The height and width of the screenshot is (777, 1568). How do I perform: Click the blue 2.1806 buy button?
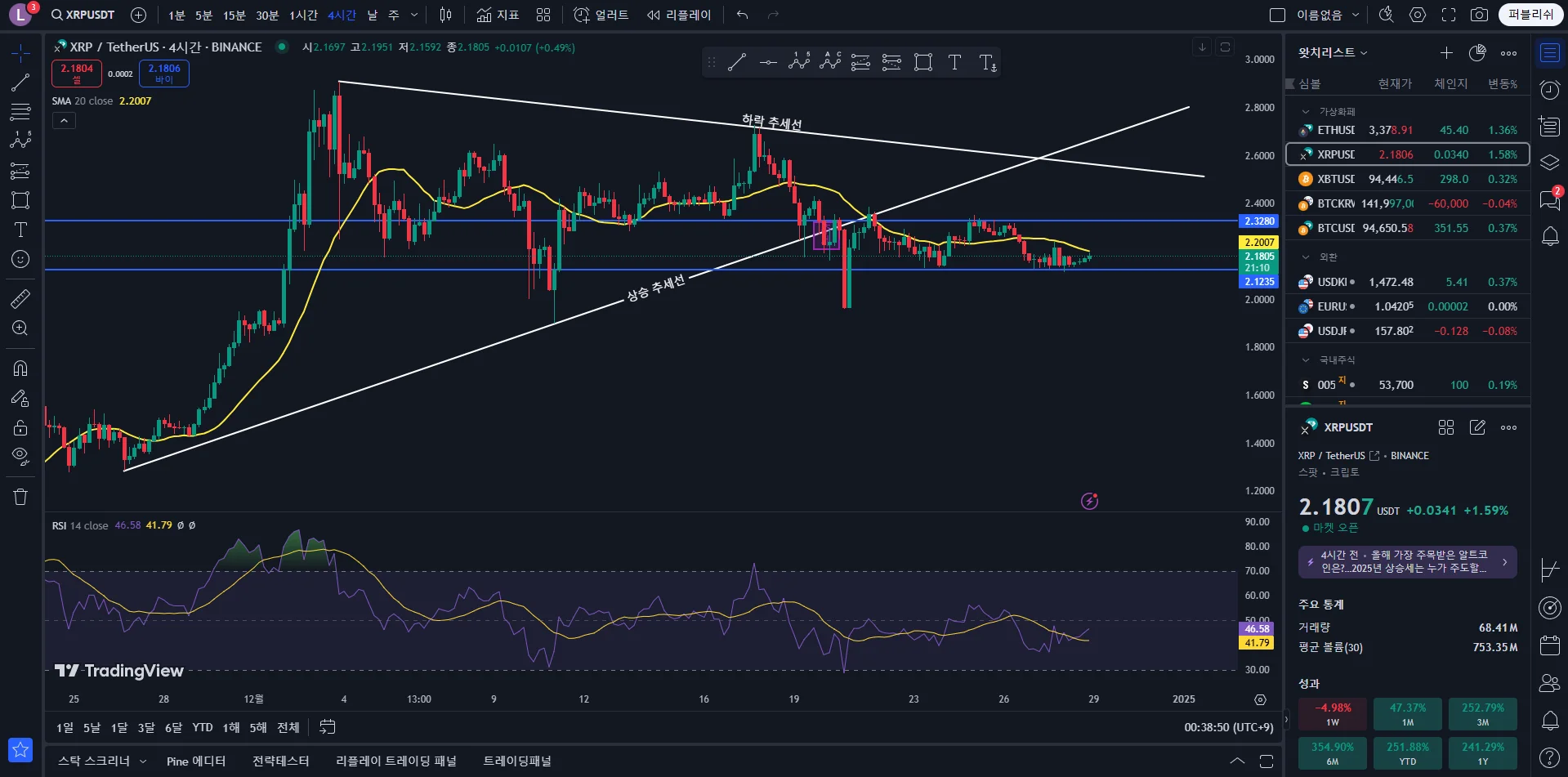point(164,74)
